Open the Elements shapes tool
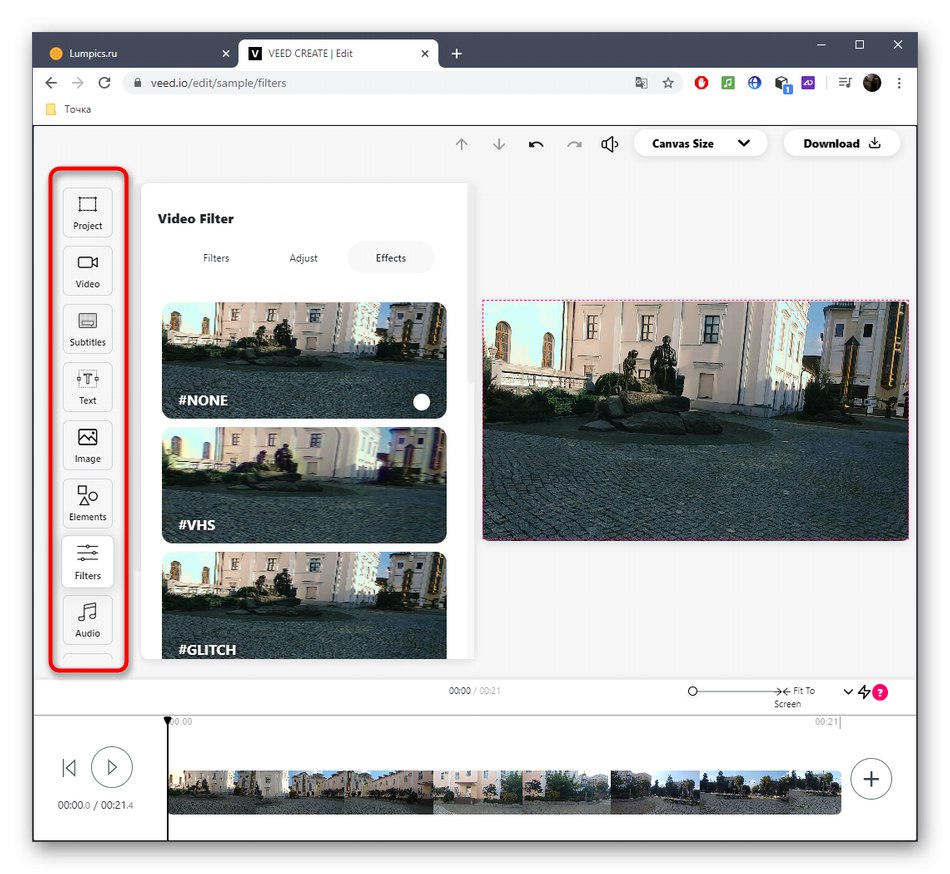 pos(88,502)
